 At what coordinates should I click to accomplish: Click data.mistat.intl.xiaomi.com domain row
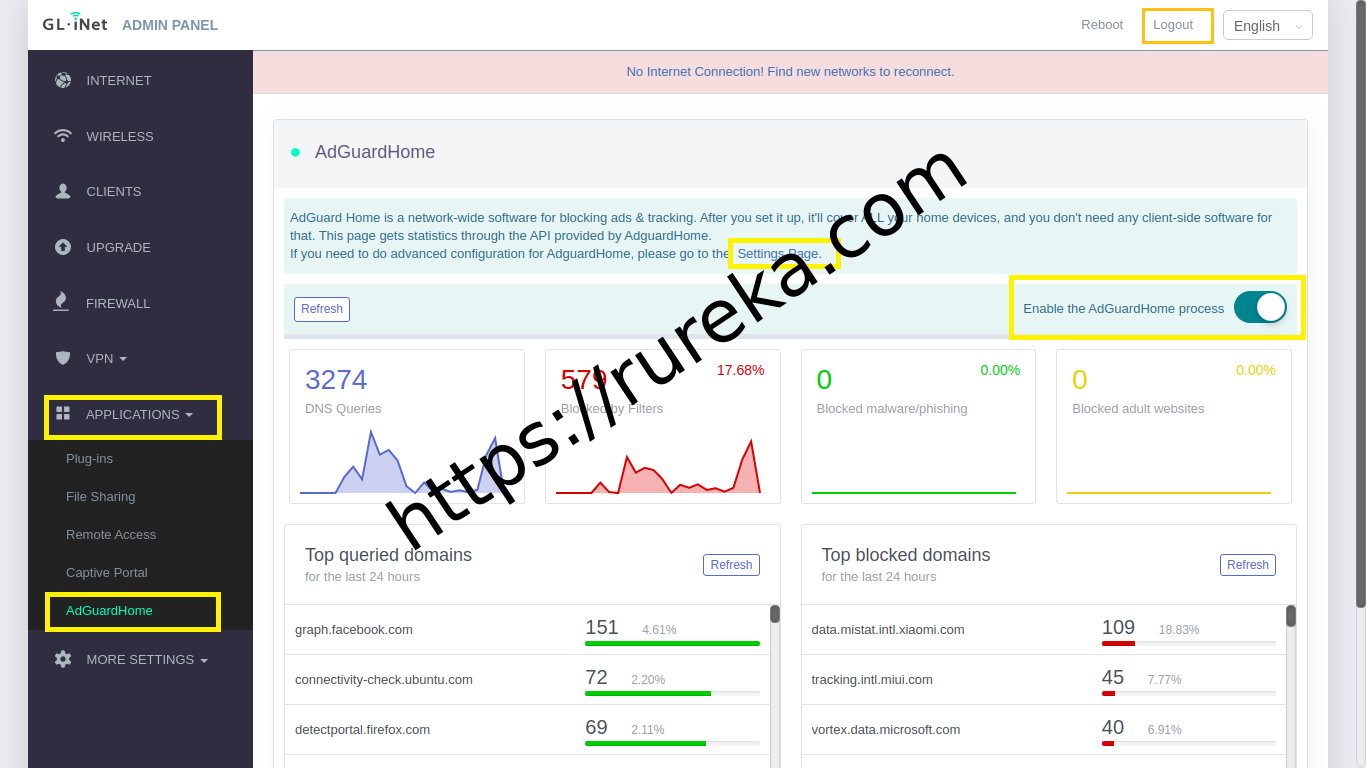click(1043, 630)
